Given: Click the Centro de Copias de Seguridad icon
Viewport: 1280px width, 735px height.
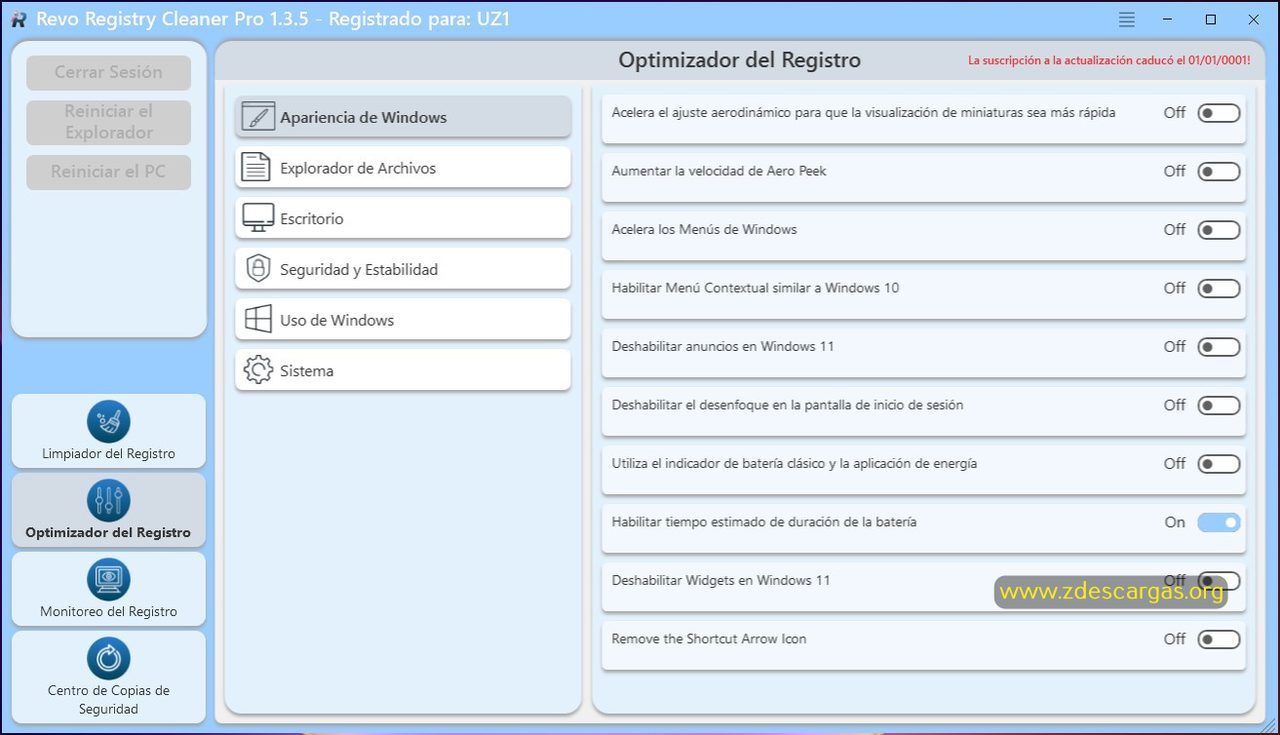Looking at the screenshot, I should click(x=108, y=658).
